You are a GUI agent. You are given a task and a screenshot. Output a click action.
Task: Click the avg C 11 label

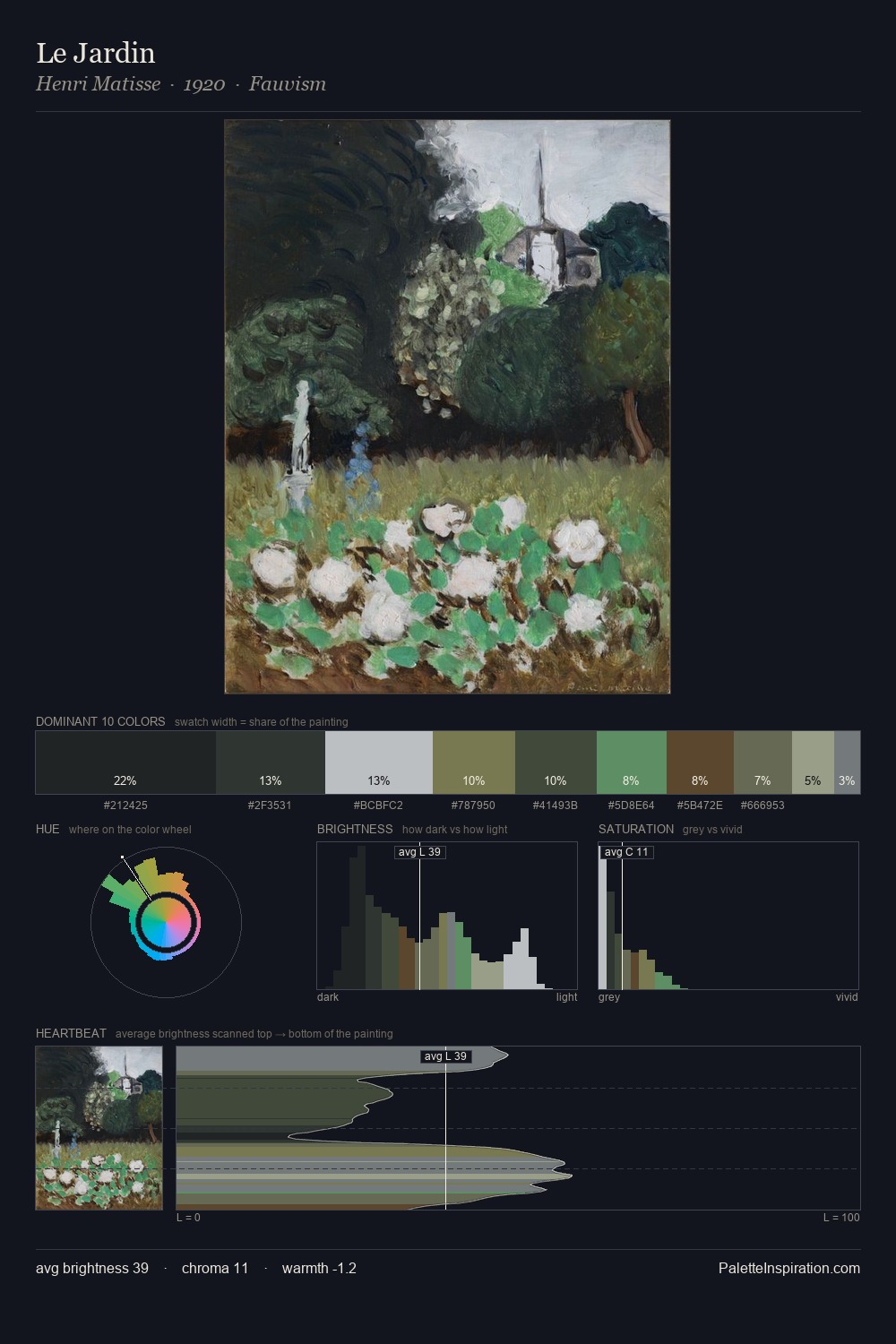(x=626, y=851)
